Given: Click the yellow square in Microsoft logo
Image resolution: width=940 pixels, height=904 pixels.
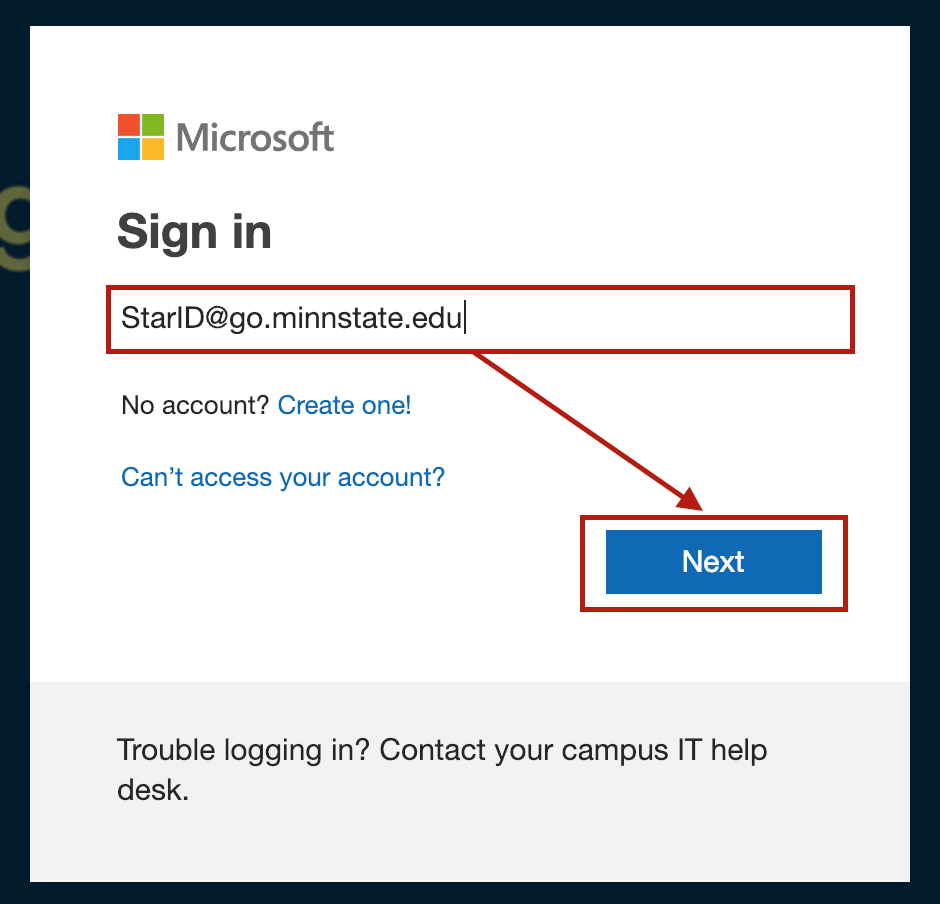Looking at the screenshot, I should tap(153, 149).
